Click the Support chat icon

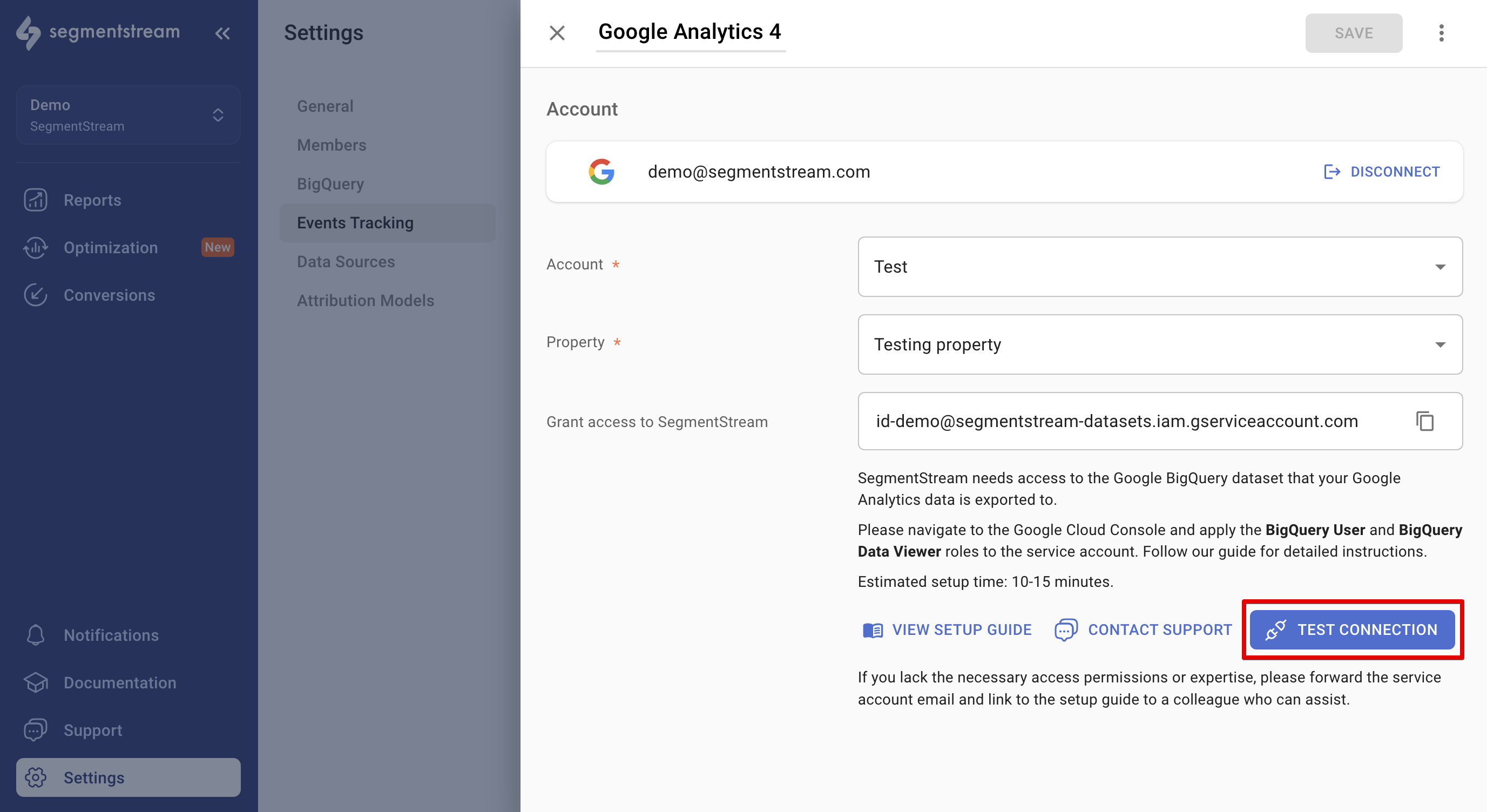pyautogui.click(x=36, y=730)
